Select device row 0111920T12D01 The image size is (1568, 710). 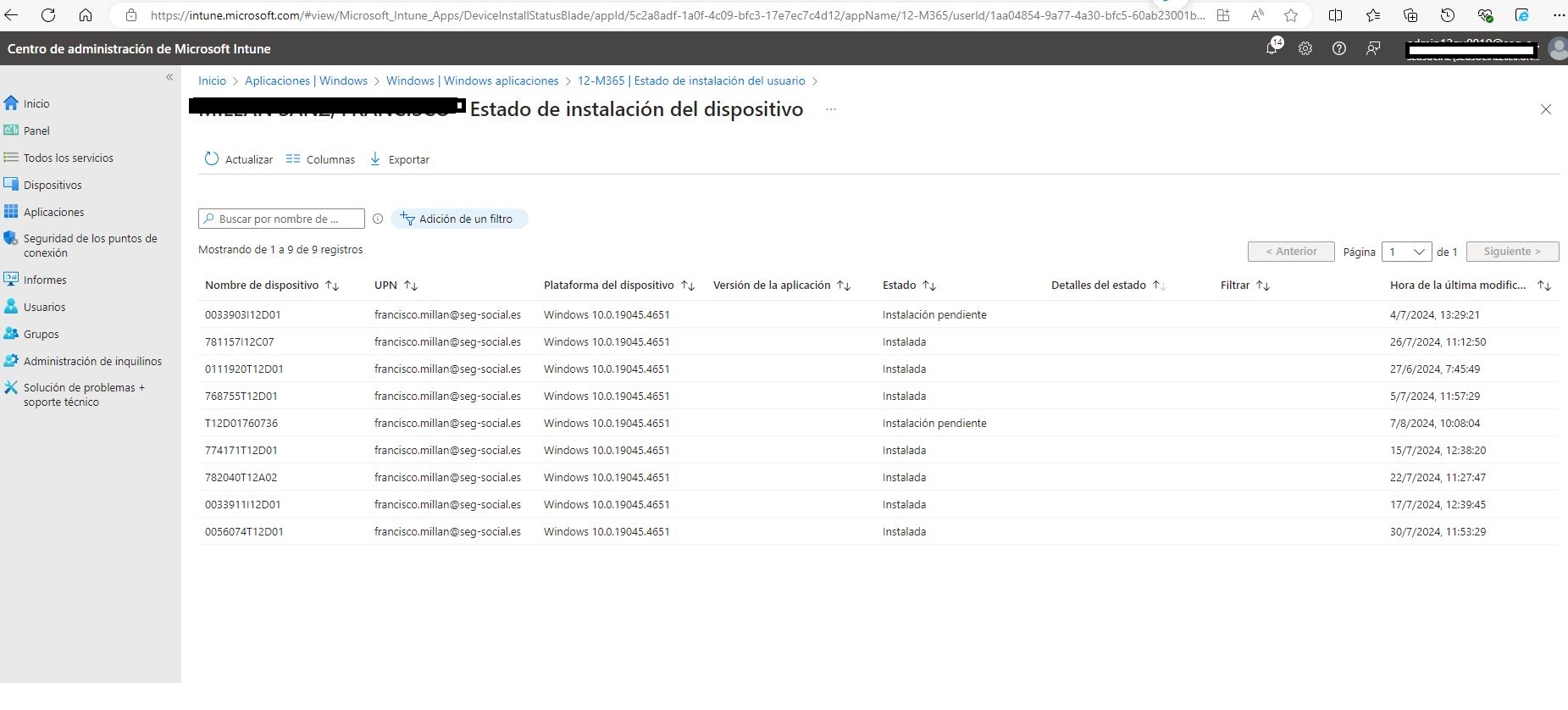pos(878,369)
